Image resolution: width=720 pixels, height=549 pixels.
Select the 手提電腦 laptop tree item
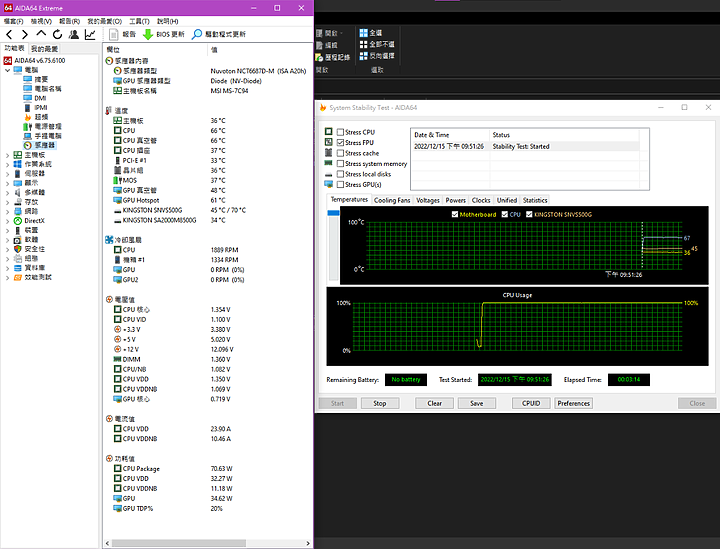click(x=48, y=136)
